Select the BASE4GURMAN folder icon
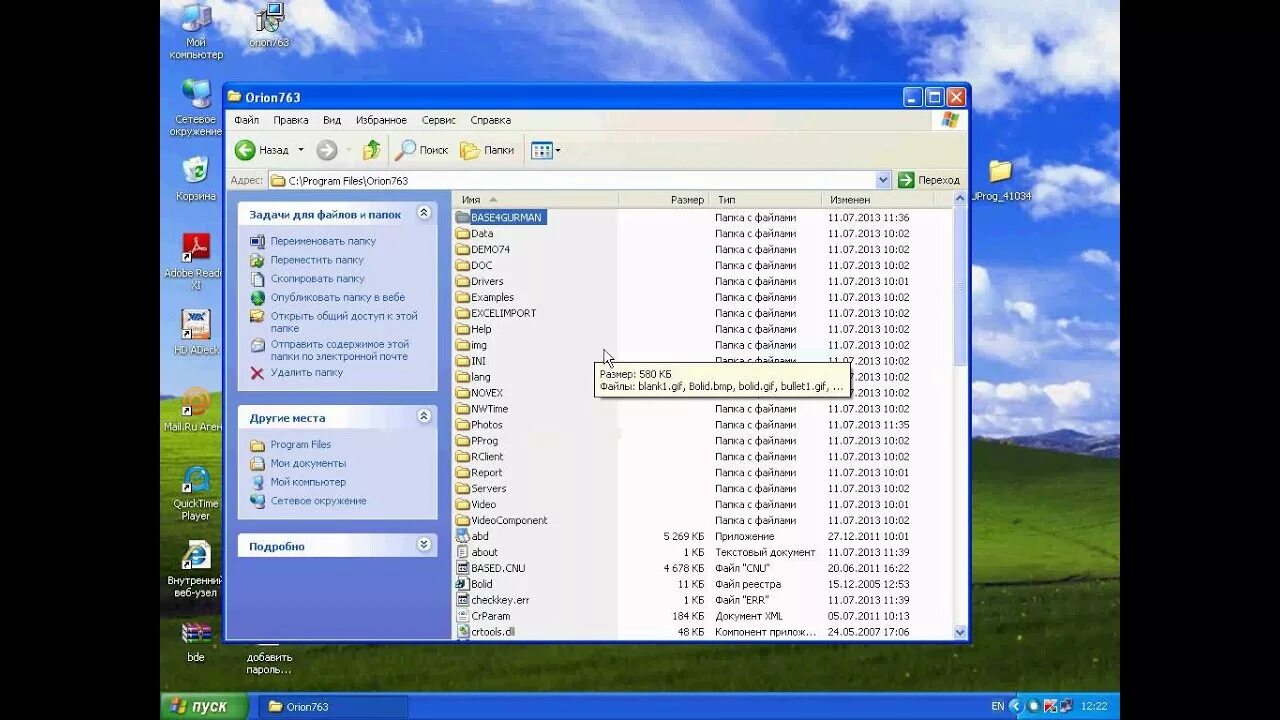 [462, 217]
